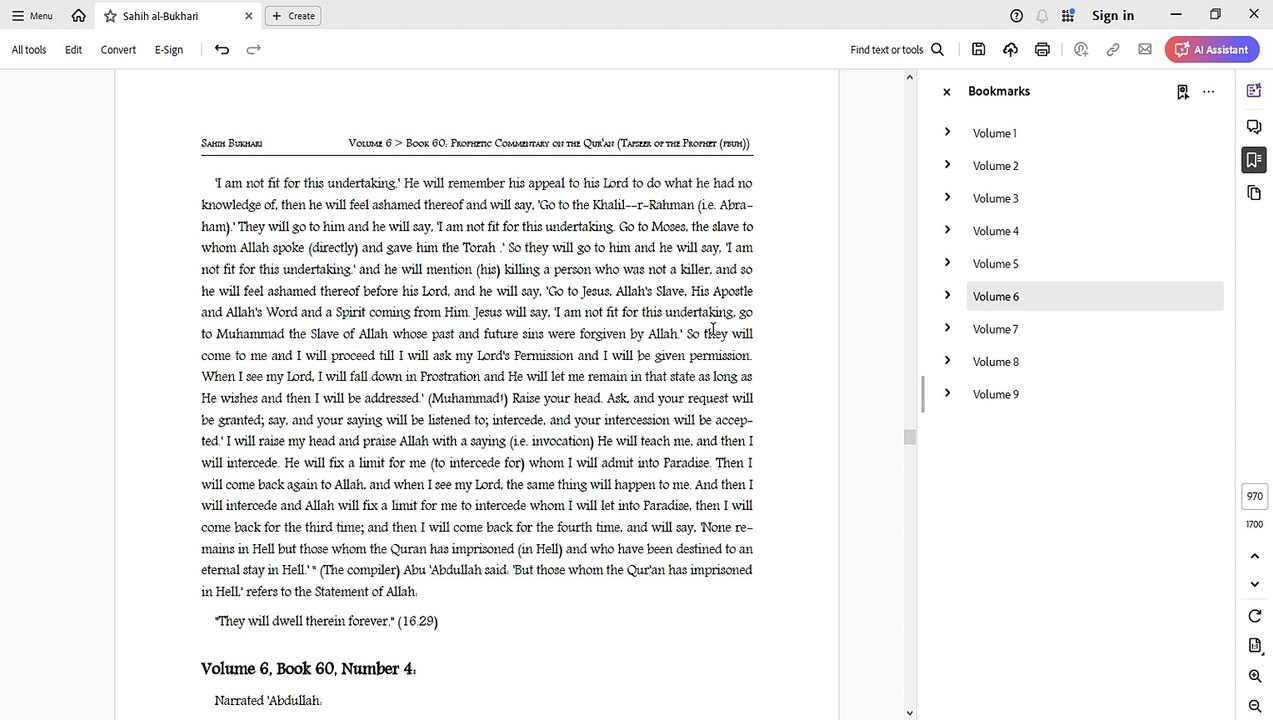Open the E-Sign menu item
This screenshot has height=720, width=1273.
169,50
